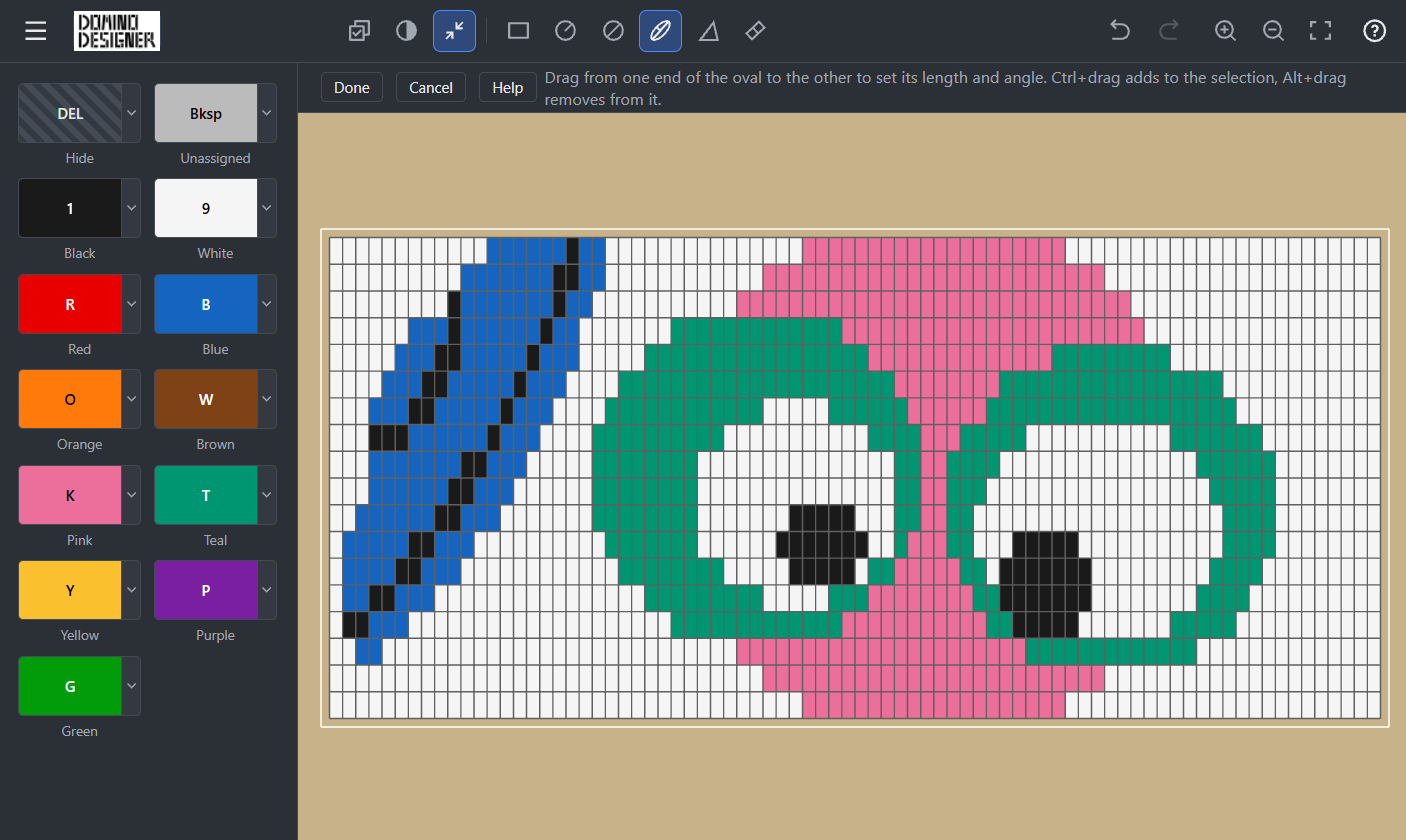Expand the Blue swatch dropdown arrow

[267, 304]
